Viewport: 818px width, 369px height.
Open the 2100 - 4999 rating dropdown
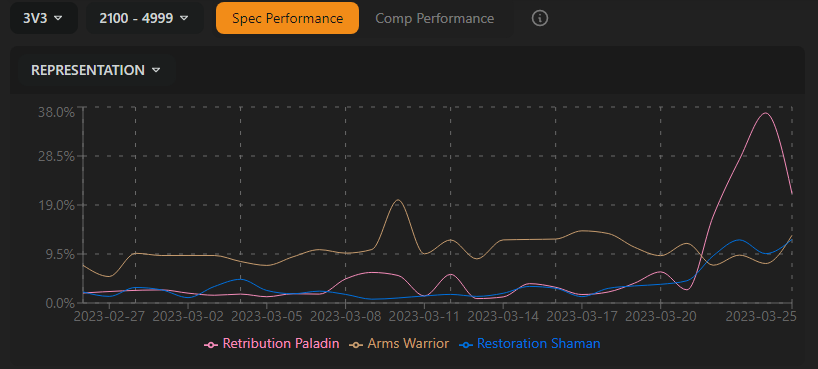[145, 18]
